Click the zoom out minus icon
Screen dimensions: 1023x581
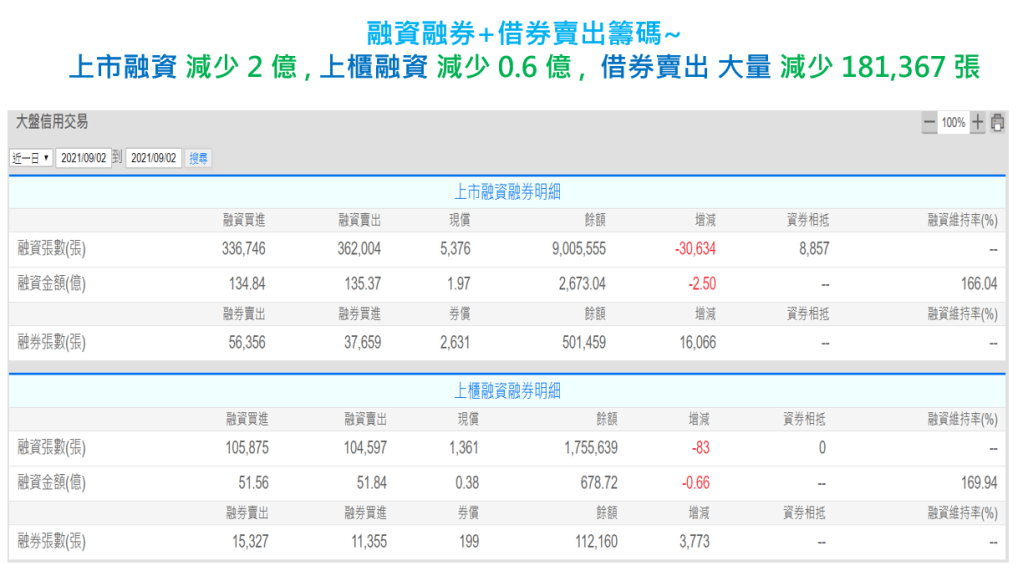coord(930,123)
